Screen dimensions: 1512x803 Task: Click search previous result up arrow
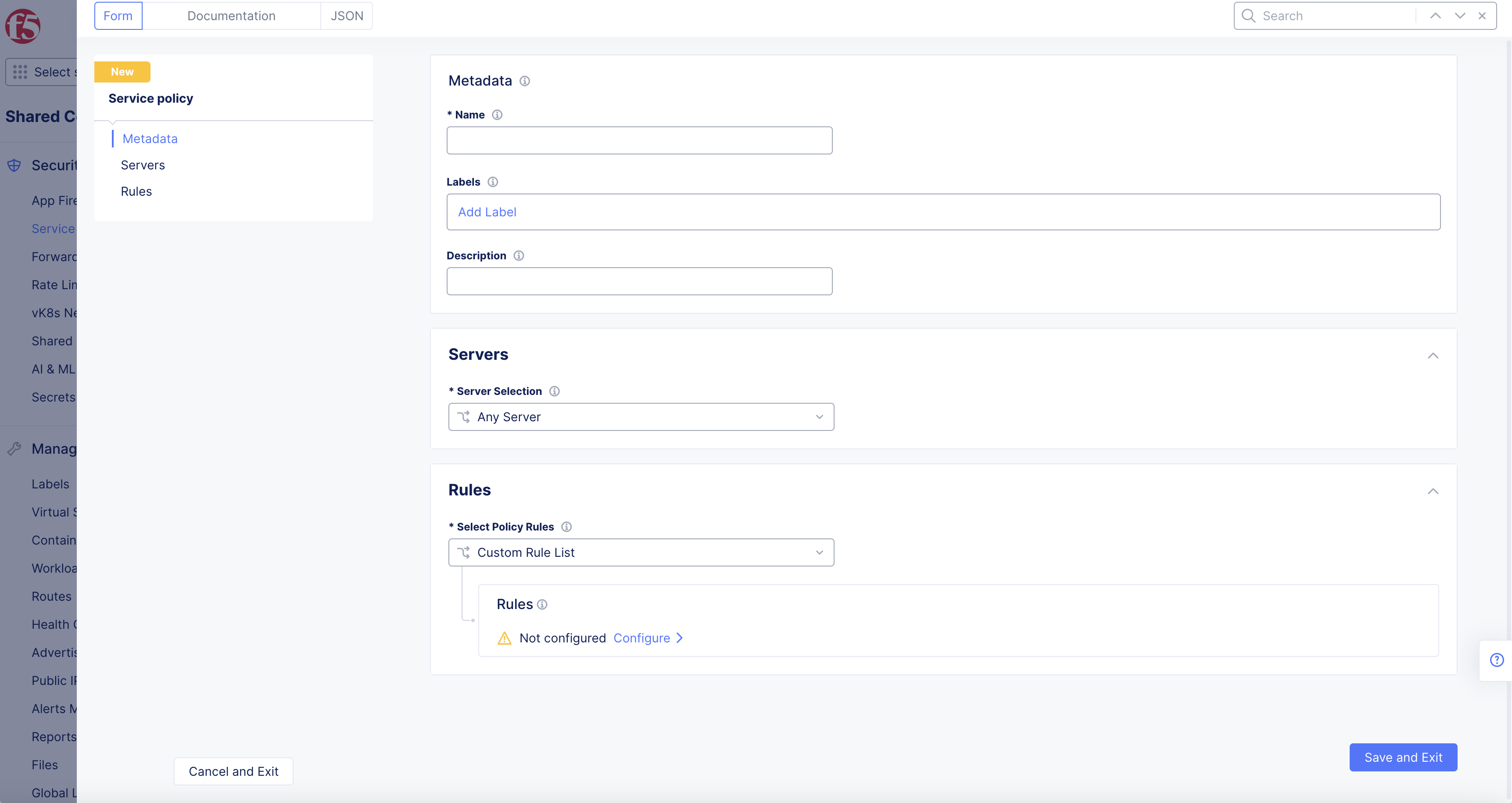click(1436, 16)
